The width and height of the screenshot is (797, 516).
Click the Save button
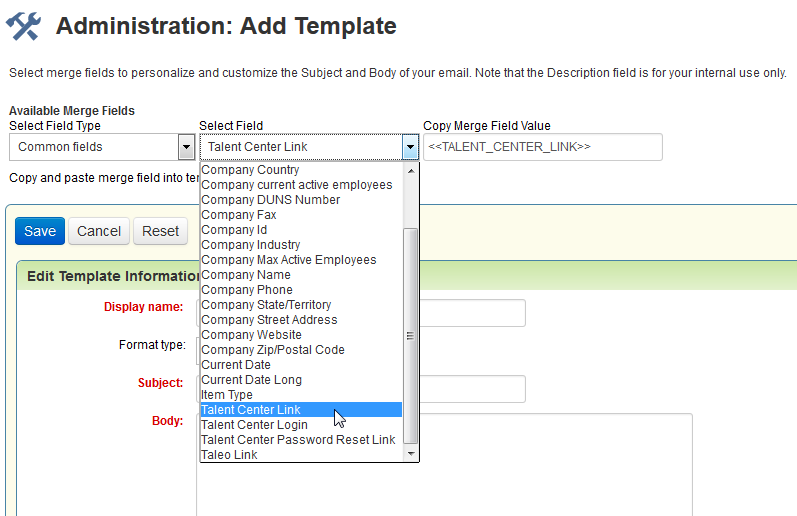[x=40, y=231]
